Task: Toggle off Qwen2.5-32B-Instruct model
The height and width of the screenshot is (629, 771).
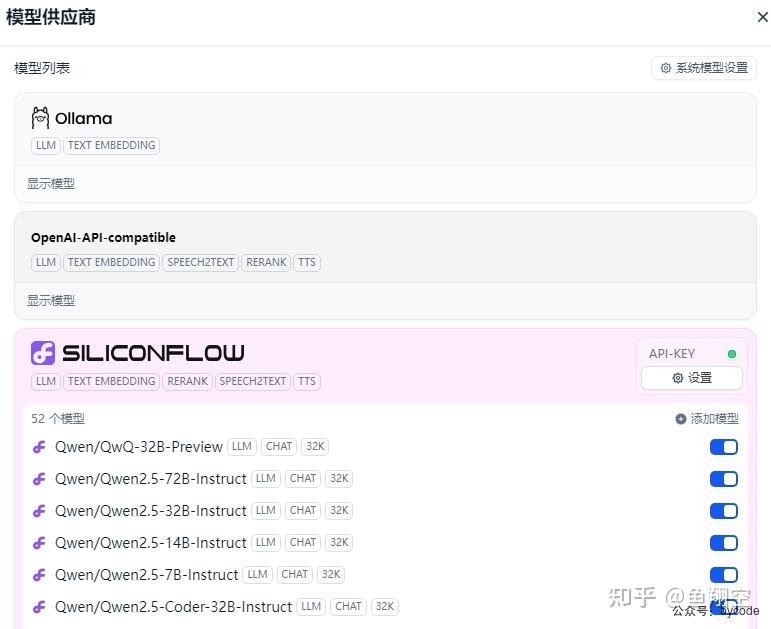Action: 724,511
